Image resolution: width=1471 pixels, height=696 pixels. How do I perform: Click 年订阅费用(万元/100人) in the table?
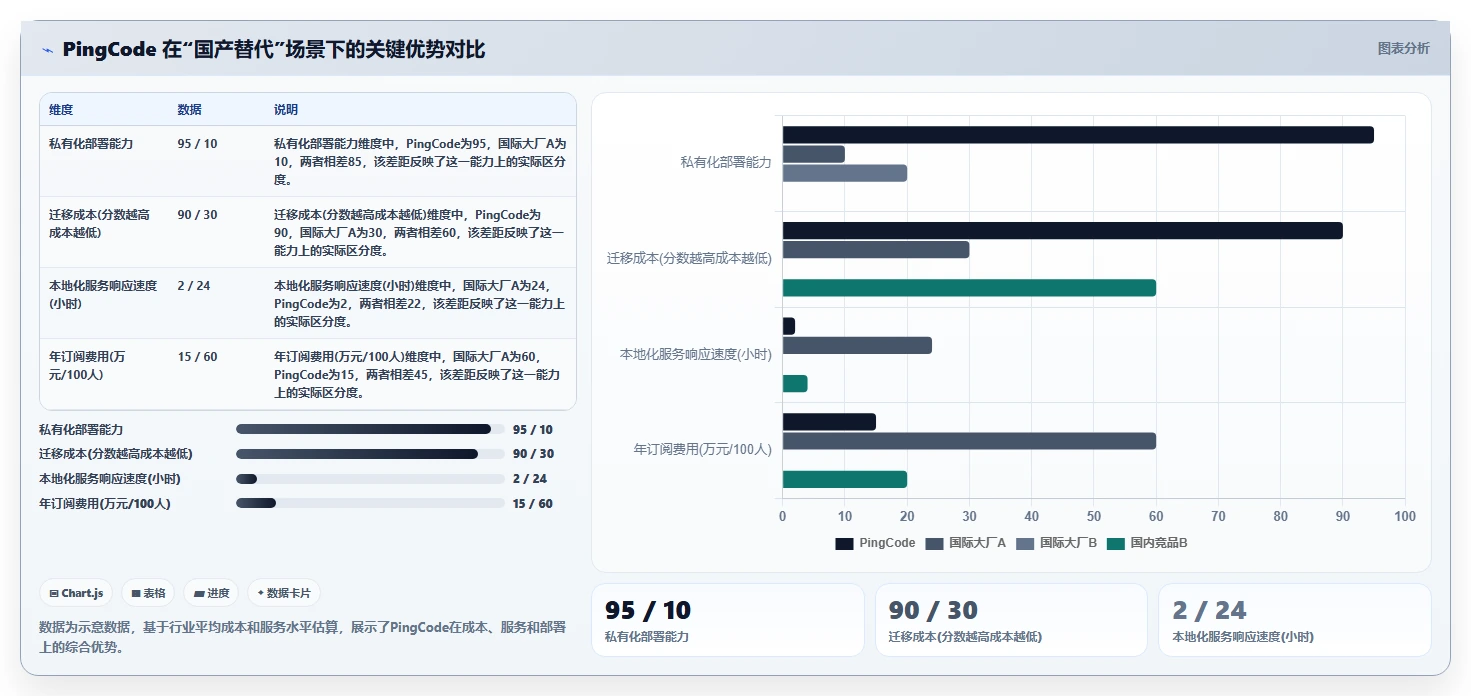(x=87, y=366)
